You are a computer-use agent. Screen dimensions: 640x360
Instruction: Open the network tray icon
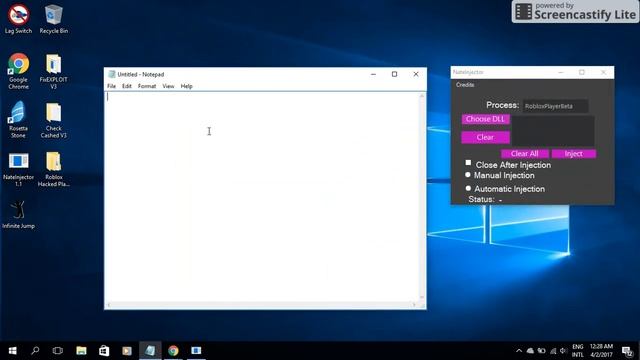coord(553,351)
